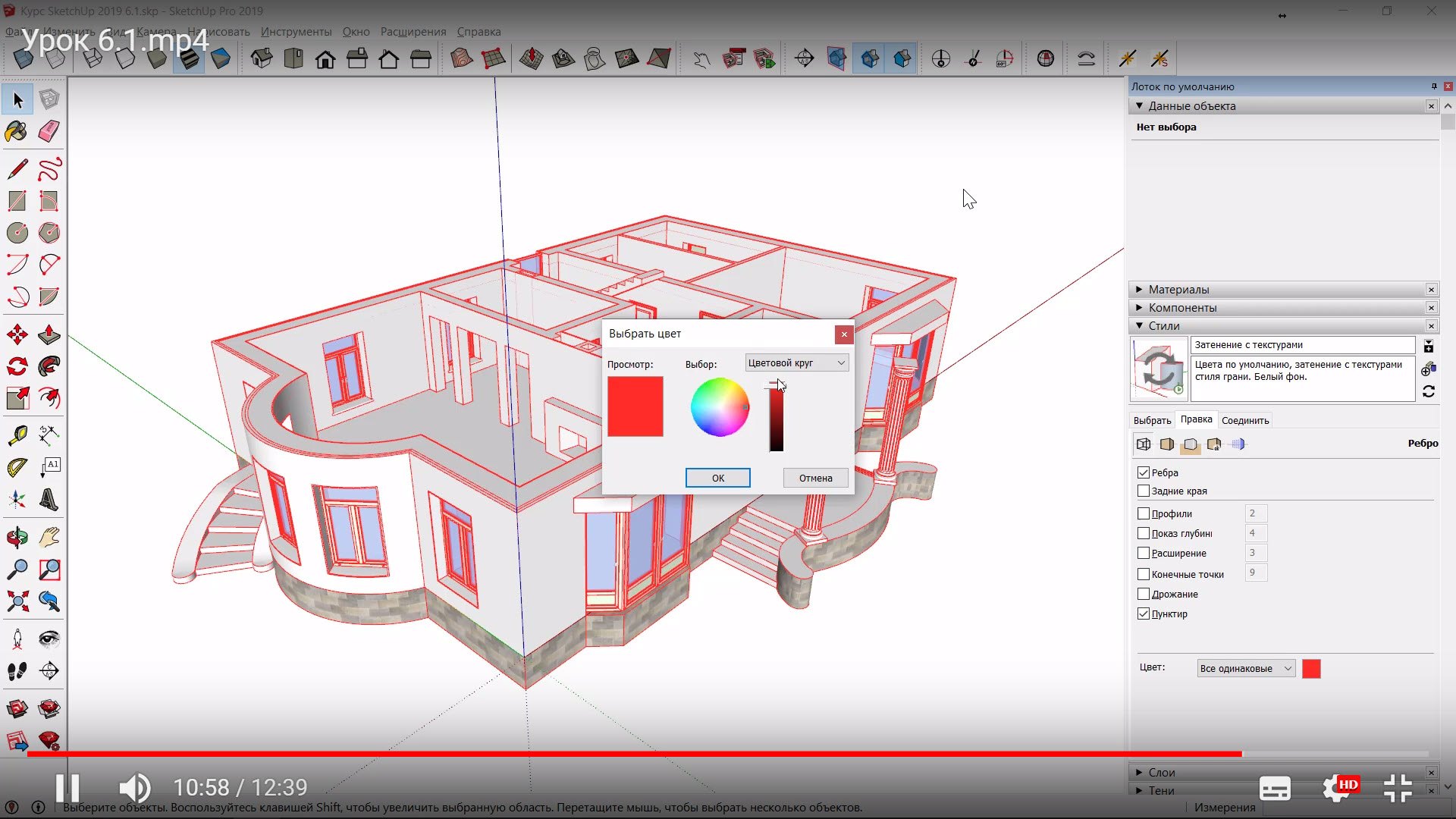Image resolution: width=1456 pixels, height=819 pixels.
Task: Close the Выбрать цвет dialog
Action: (844, 334)
